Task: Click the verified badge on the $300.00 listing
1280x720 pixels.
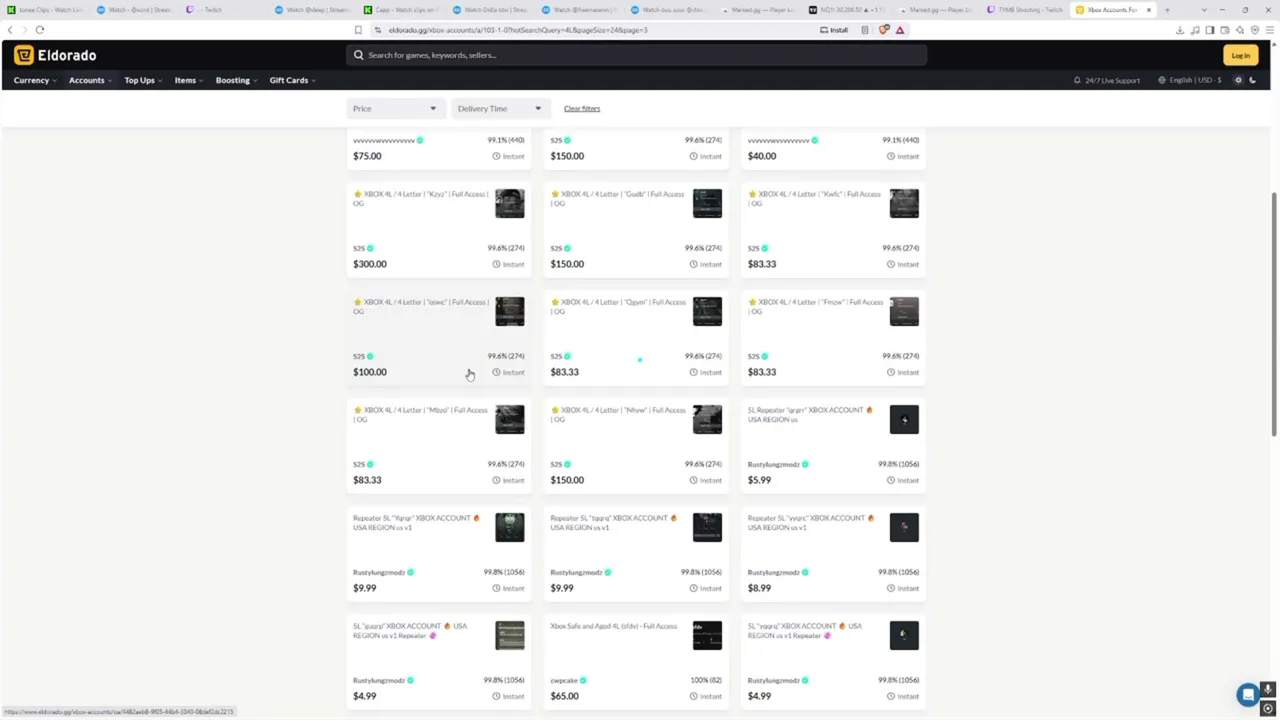Action: (x=370, y=248)
